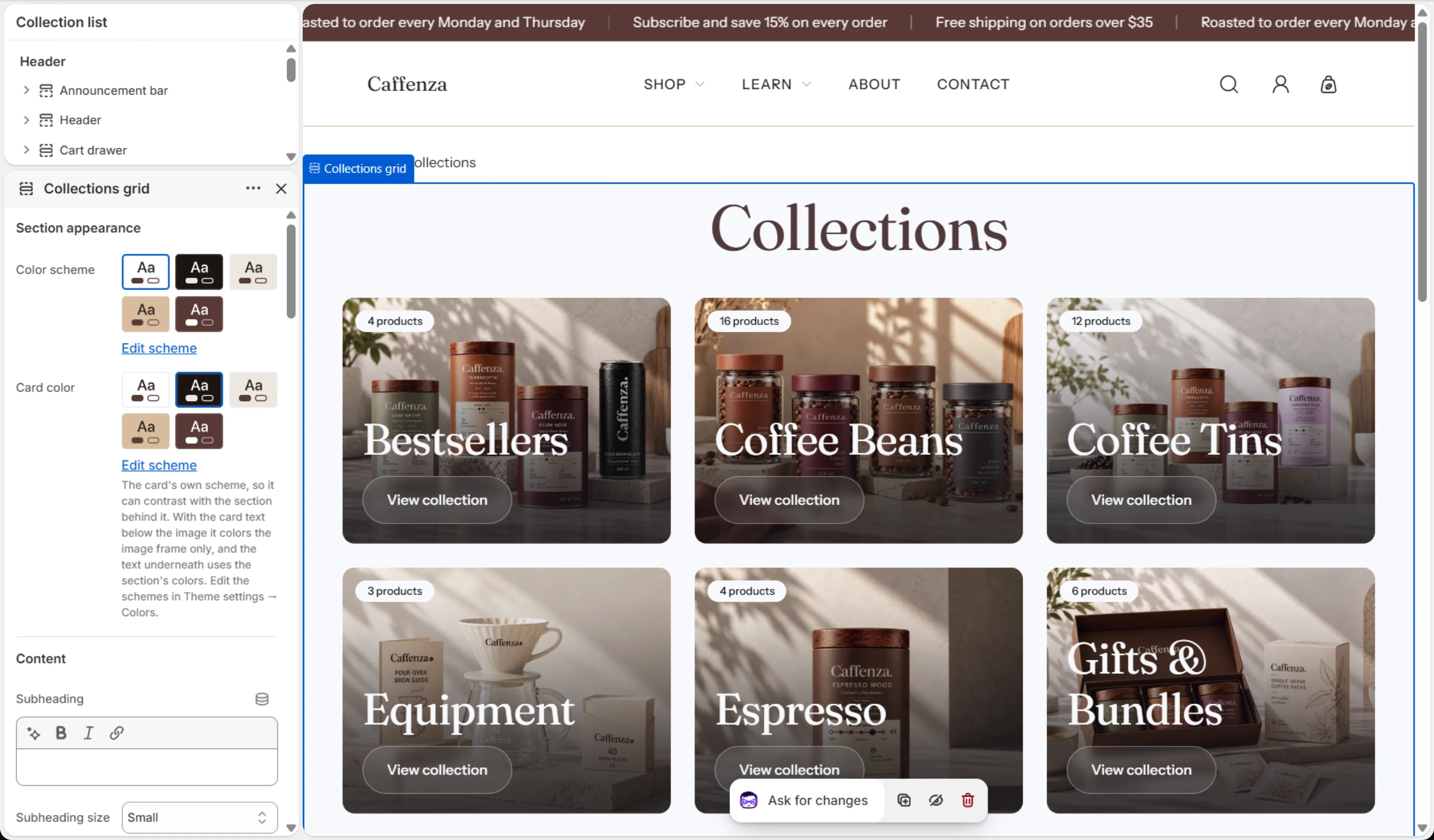Hide the section with the eye-slash icon
Viewport: 1434px width, 840px height.
coord(936,800)
